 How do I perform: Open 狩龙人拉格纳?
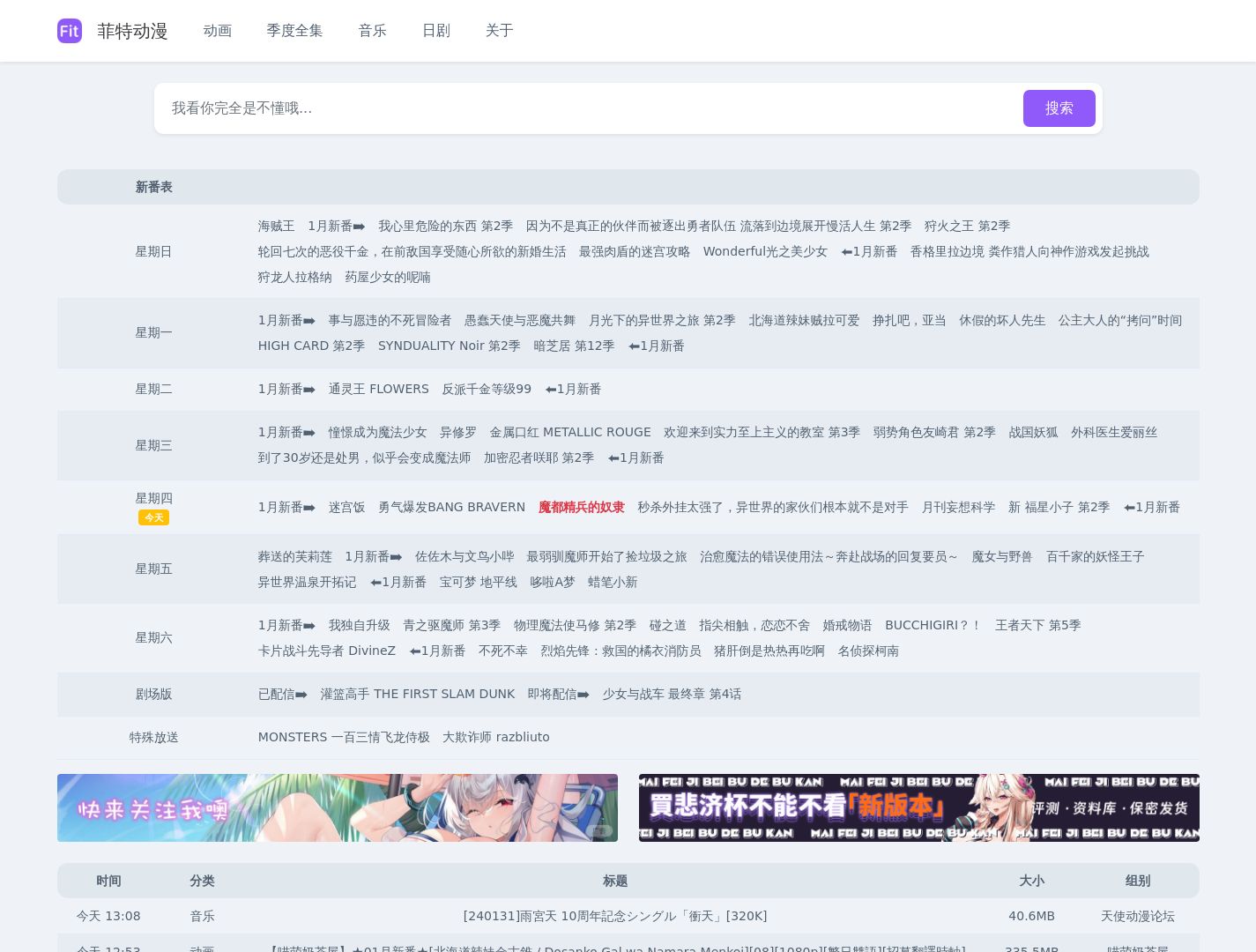[295, 278]
